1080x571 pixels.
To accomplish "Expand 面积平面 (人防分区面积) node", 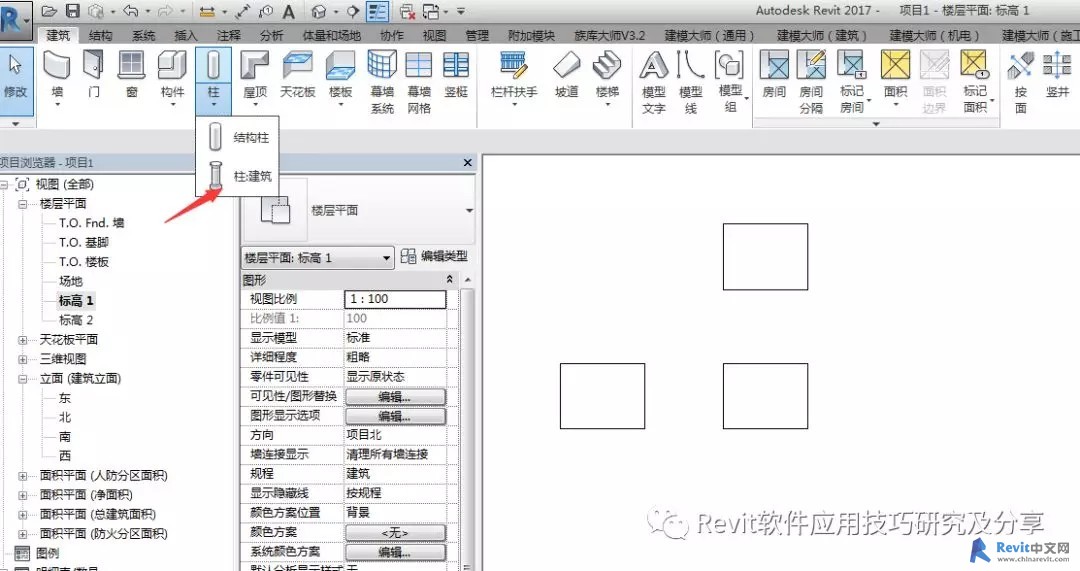I will click(x=23, y=476).
